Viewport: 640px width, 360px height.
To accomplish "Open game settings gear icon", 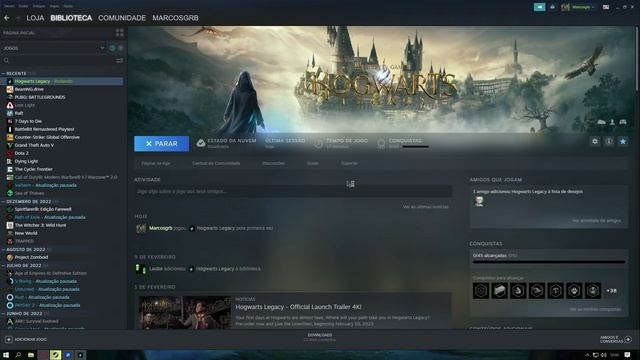I will point(595,141).
